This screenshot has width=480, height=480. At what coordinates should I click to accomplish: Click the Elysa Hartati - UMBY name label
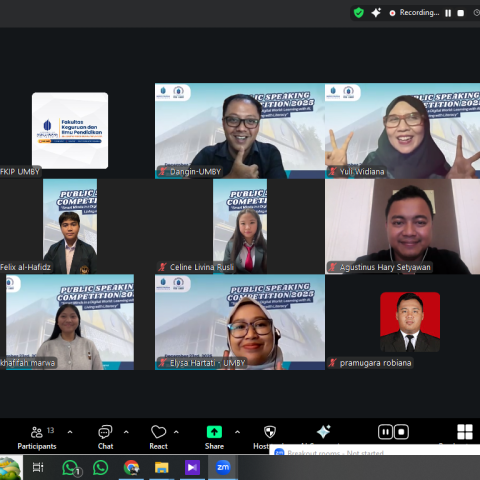[208, 363]
